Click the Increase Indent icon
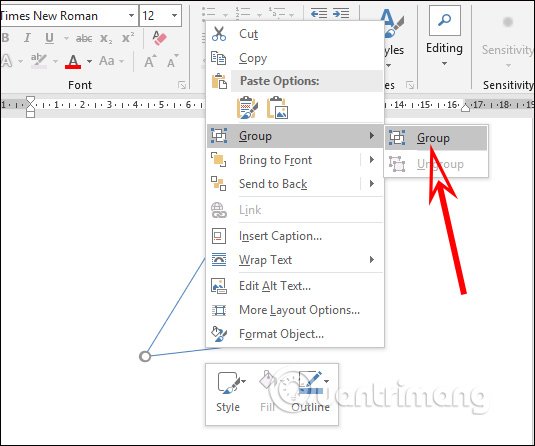535x446 pixels. pyautogui.click(x=341, y=13)
